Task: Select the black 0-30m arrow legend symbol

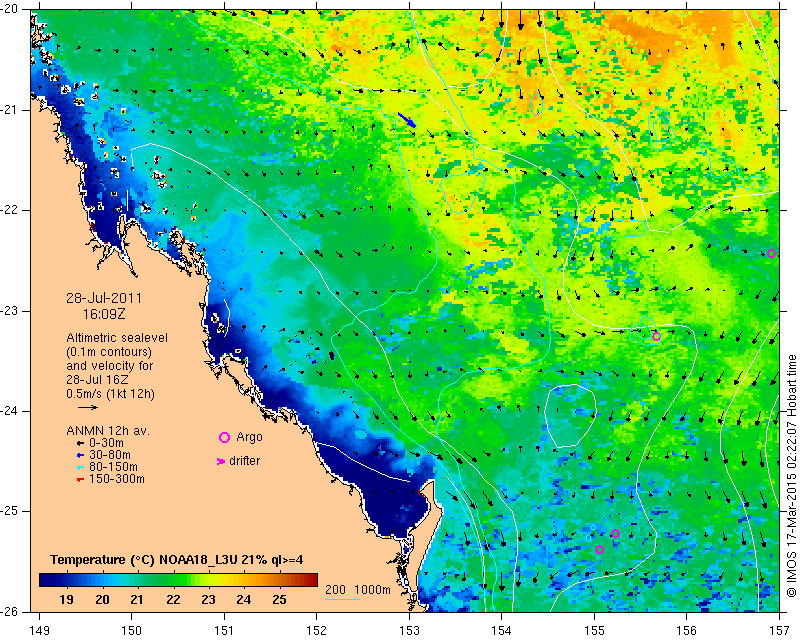Action: point(80,444)
